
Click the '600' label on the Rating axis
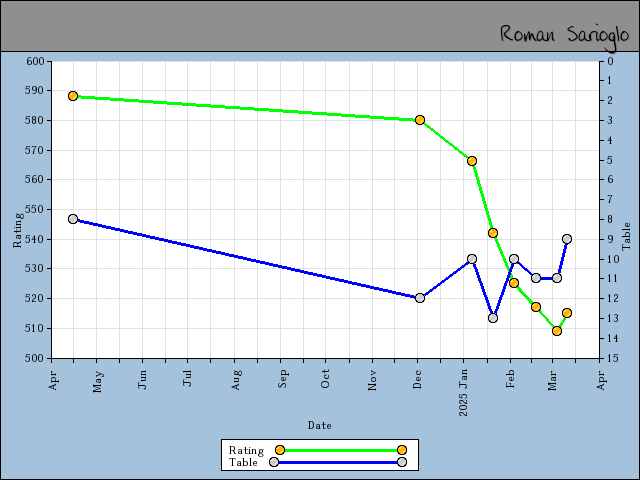(x=35, y=61)
